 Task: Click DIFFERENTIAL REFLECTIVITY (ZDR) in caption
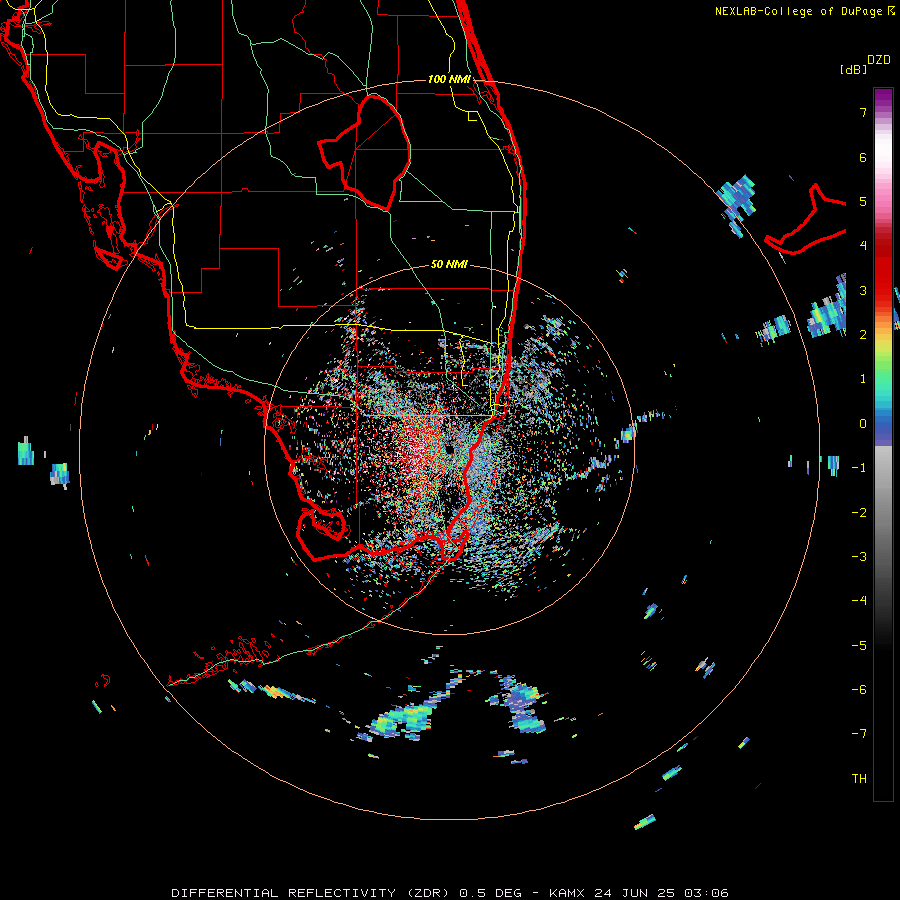click(x=312, y=893)
